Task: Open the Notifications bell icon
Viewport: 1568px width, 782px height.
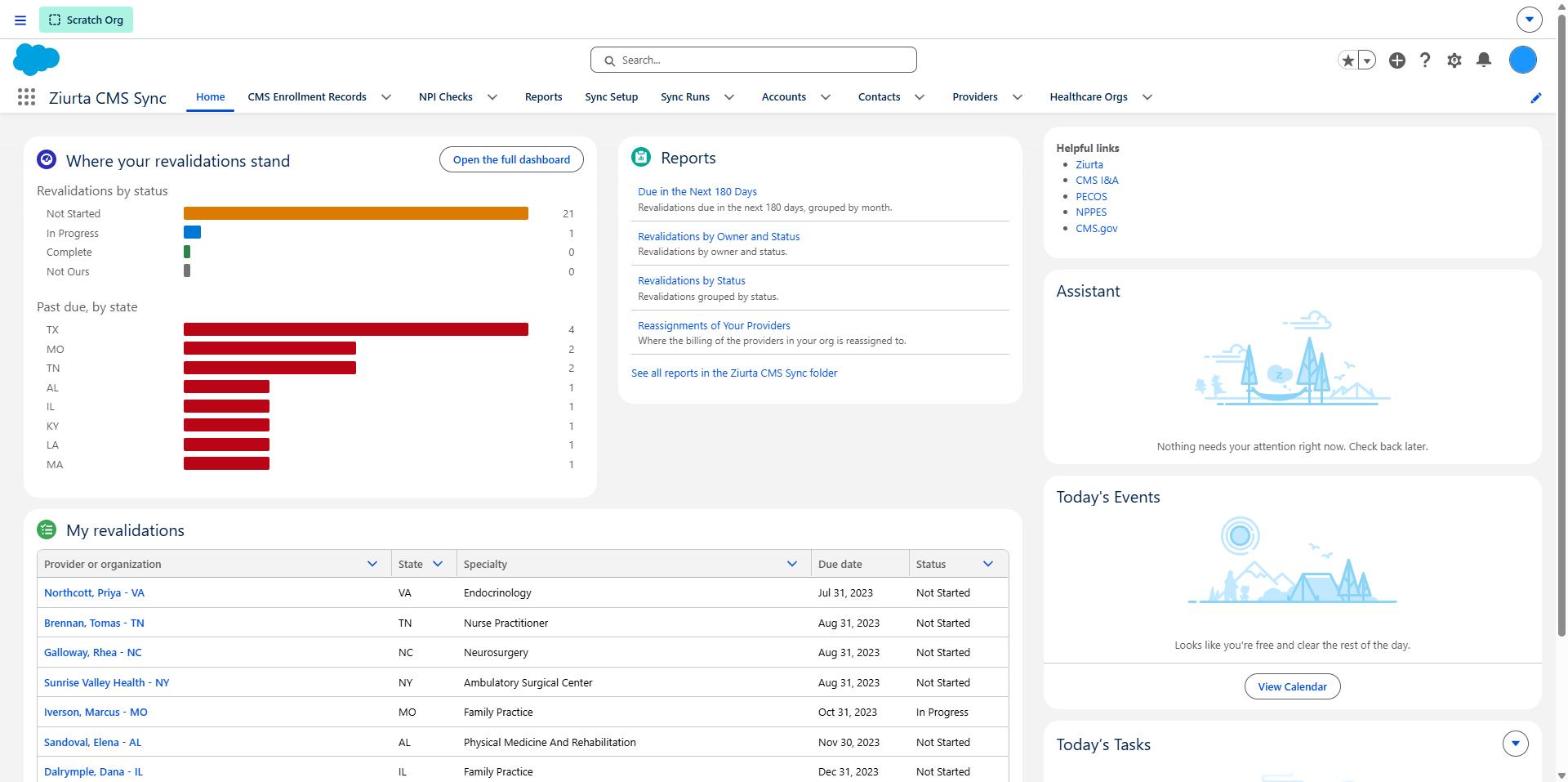Action: [1484, 60]
